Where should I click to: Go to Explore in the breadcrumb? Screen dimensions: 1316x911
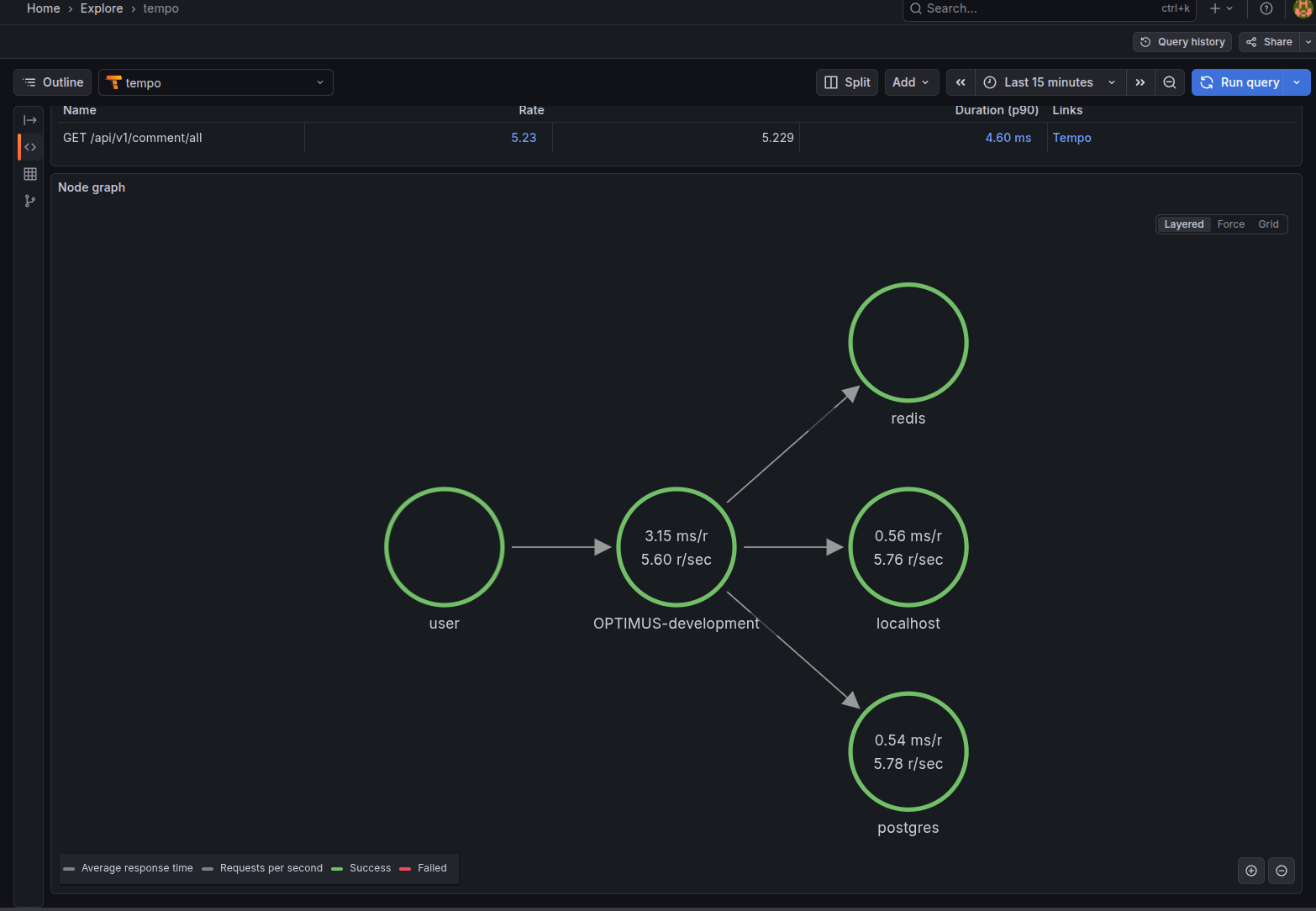(102, 8)
